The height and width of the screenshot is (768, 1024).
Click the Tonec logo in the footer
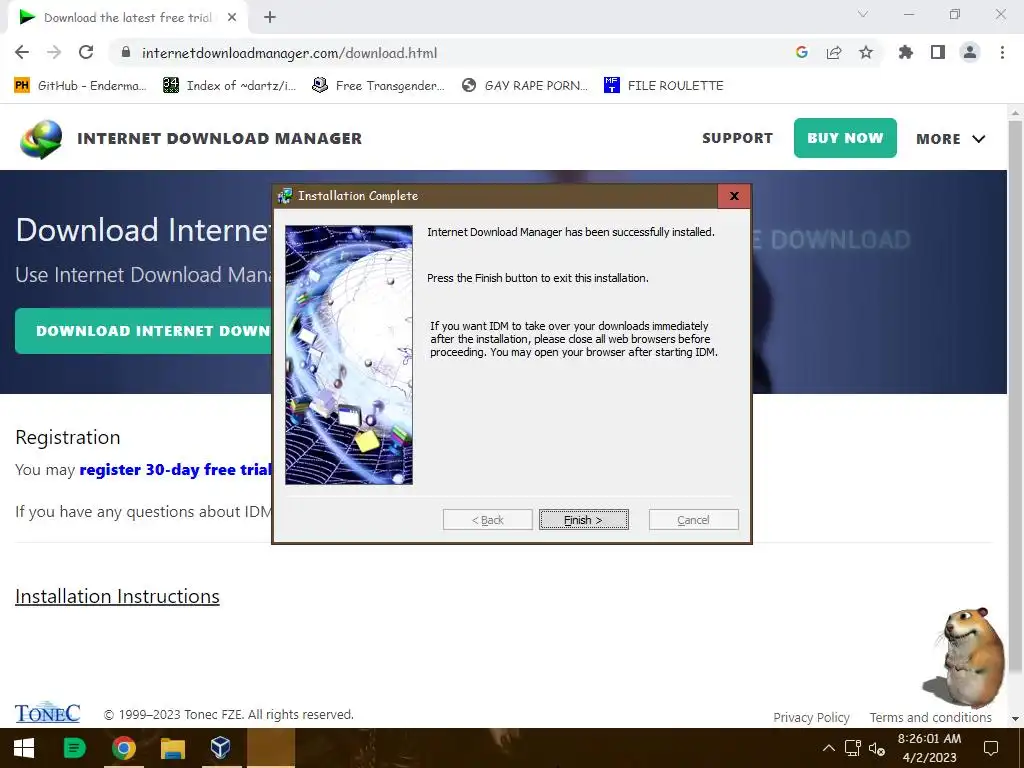48,712
